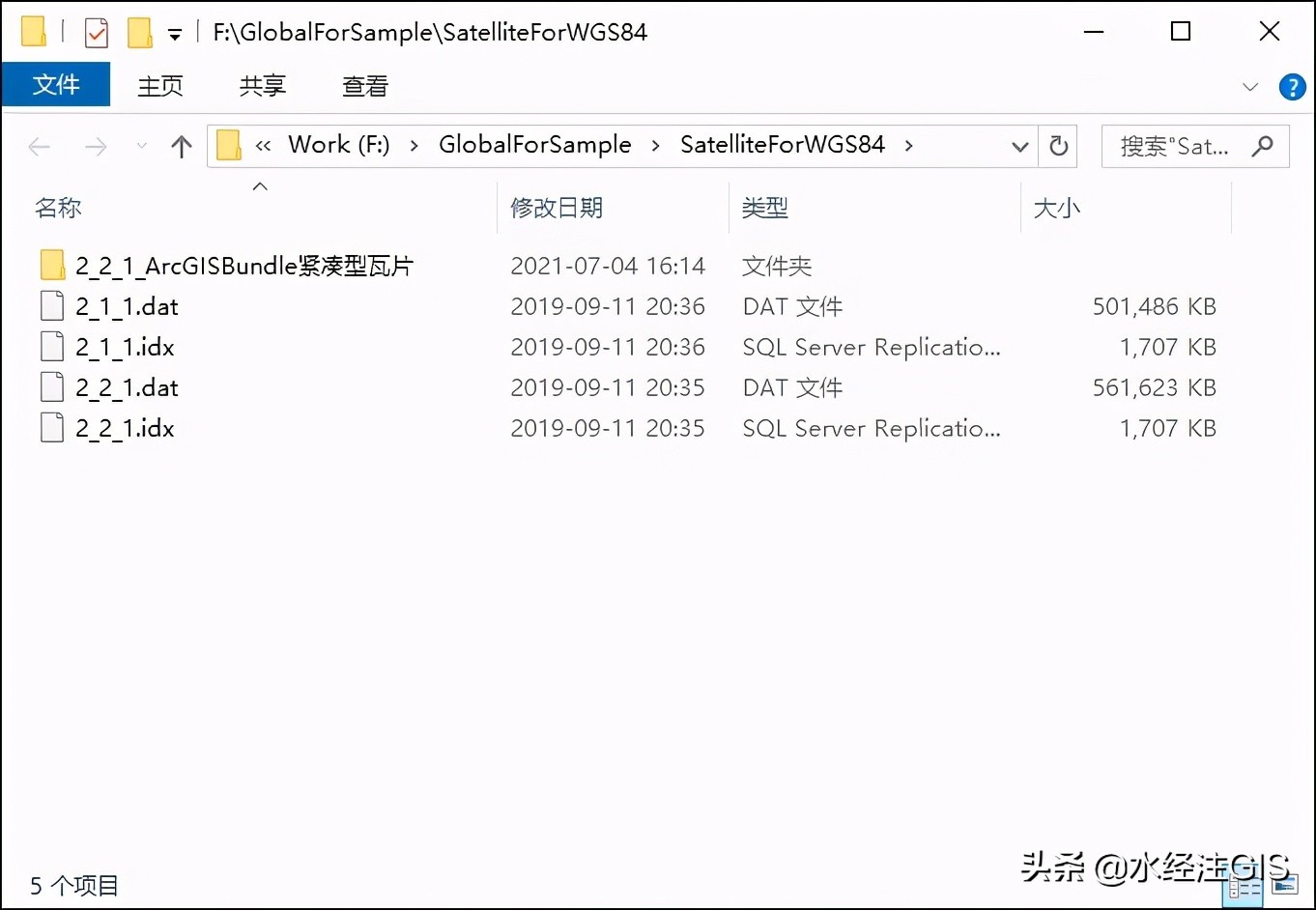Viewport: 1316px width, 910px height.
Task: Open the 文件 menu tab
Action: [x=56, y=85]
